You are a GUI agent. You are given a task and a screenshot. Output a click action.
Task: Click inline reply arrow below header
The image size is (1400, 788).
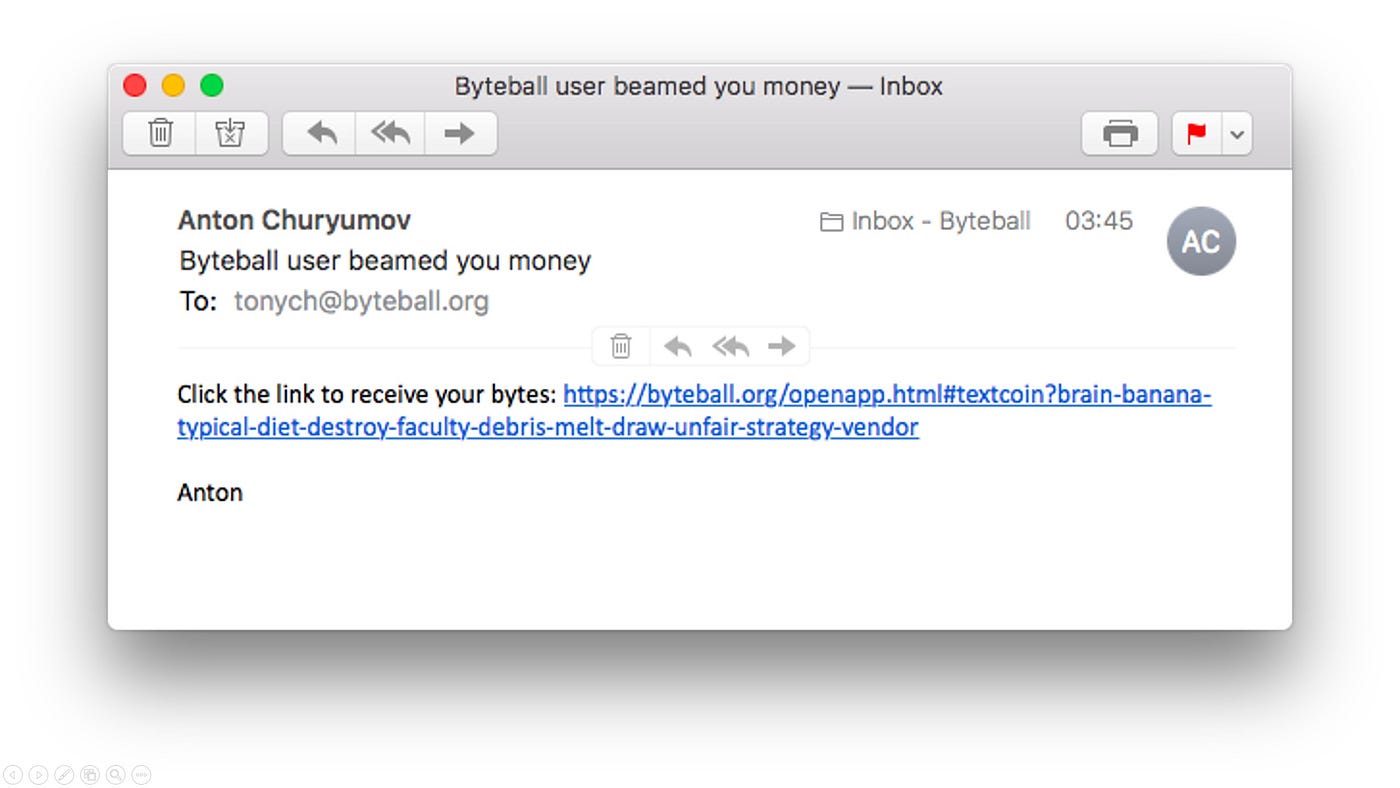coord(677,346)
